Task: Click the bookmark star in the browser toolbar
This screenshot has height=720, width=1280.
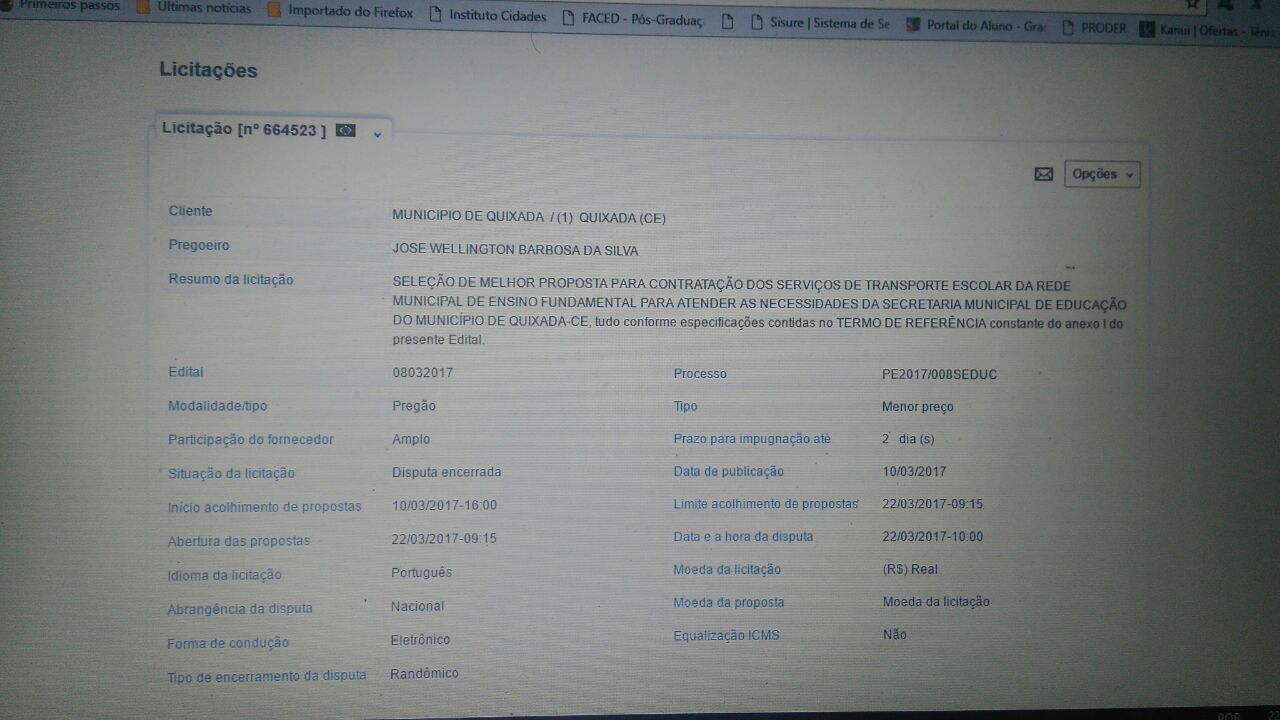Action: [x=1192, y=4]
